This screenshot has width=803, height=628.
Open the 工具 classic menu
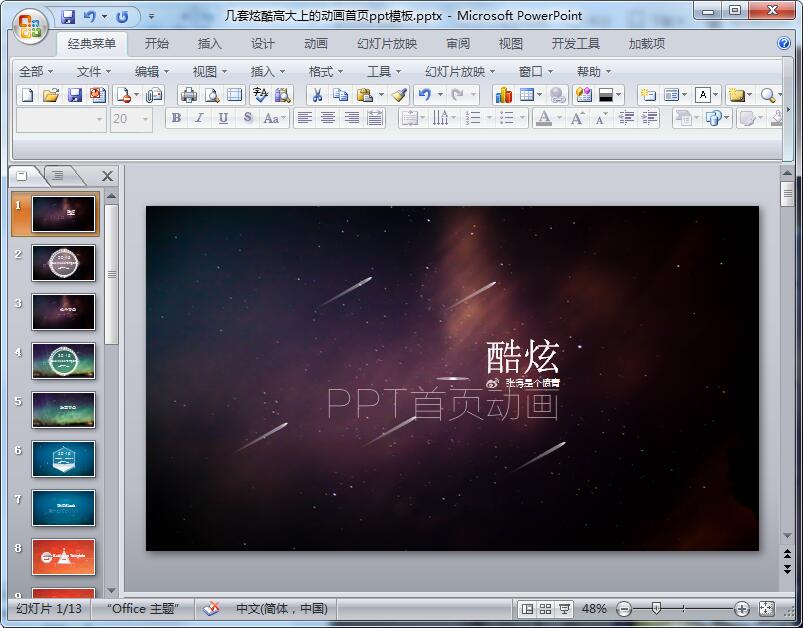[384, 71]
